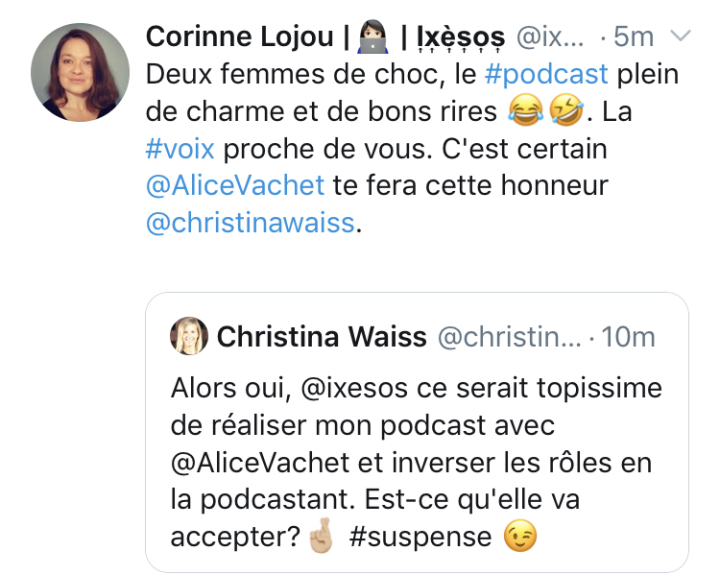Click the truncated @christin... handle

(509, 337)
